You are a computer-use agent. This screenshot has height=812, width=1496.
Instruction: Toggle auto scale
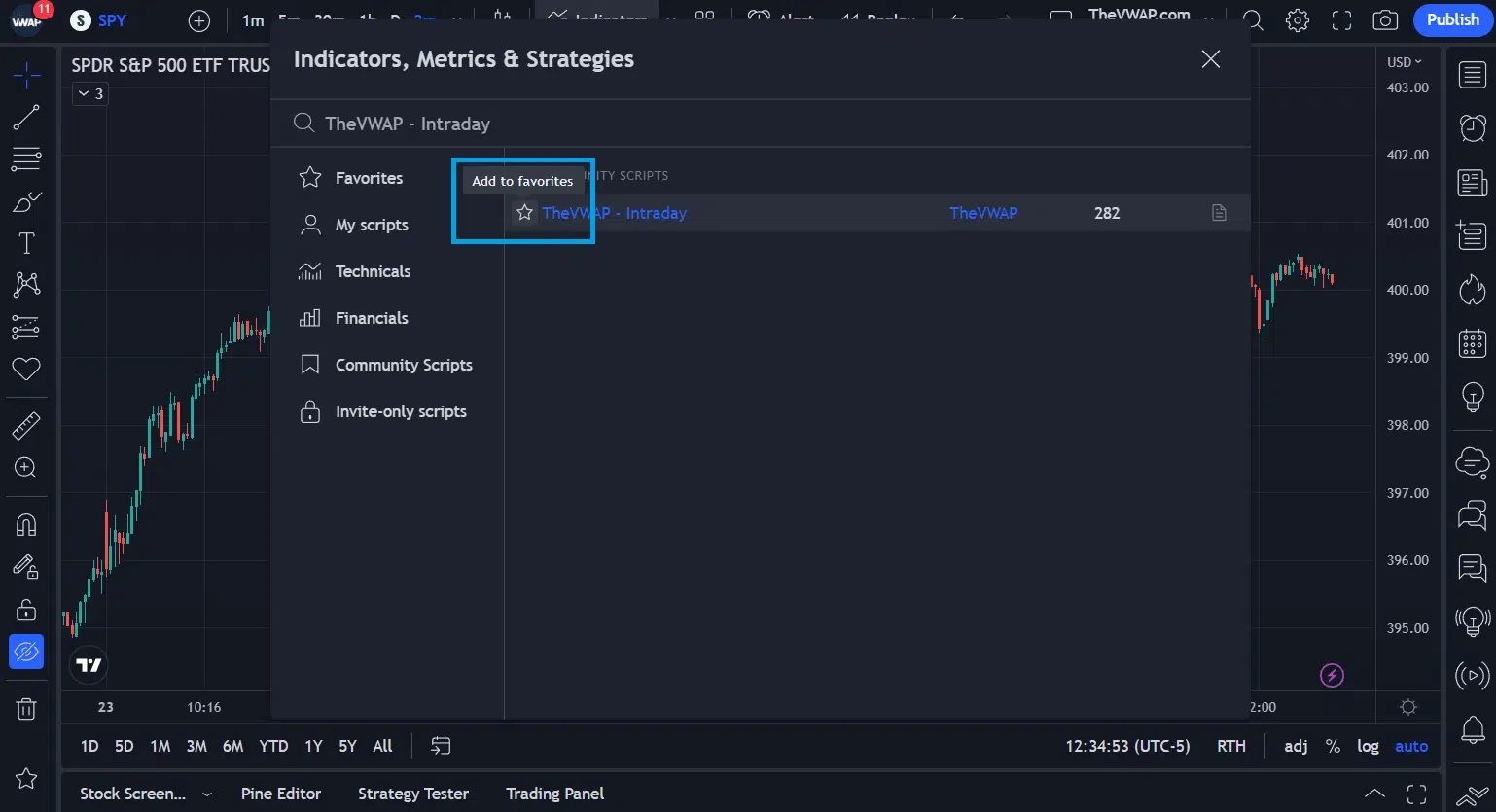[x=1411, y=746]
